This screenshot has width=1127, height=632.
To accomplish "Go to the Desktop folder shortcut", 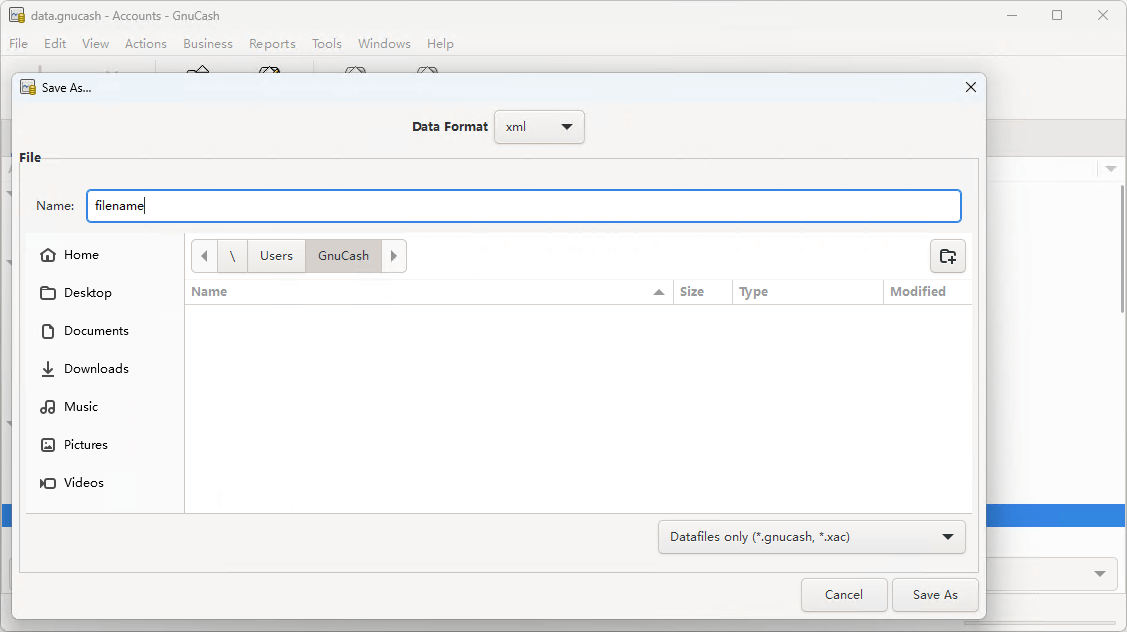I will [x=87, y=293].
